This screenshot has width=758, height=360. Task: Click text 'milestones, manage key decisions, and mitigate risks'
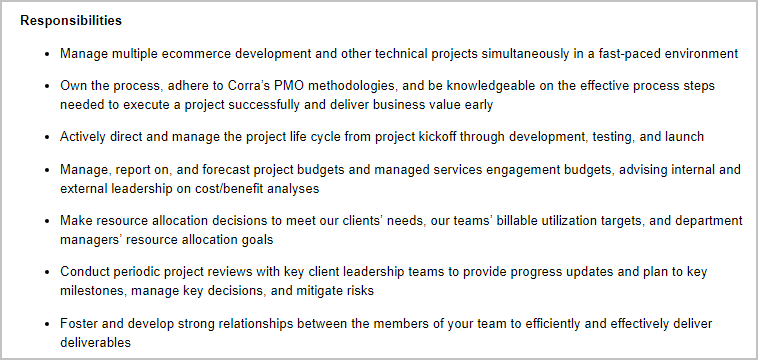217,291
